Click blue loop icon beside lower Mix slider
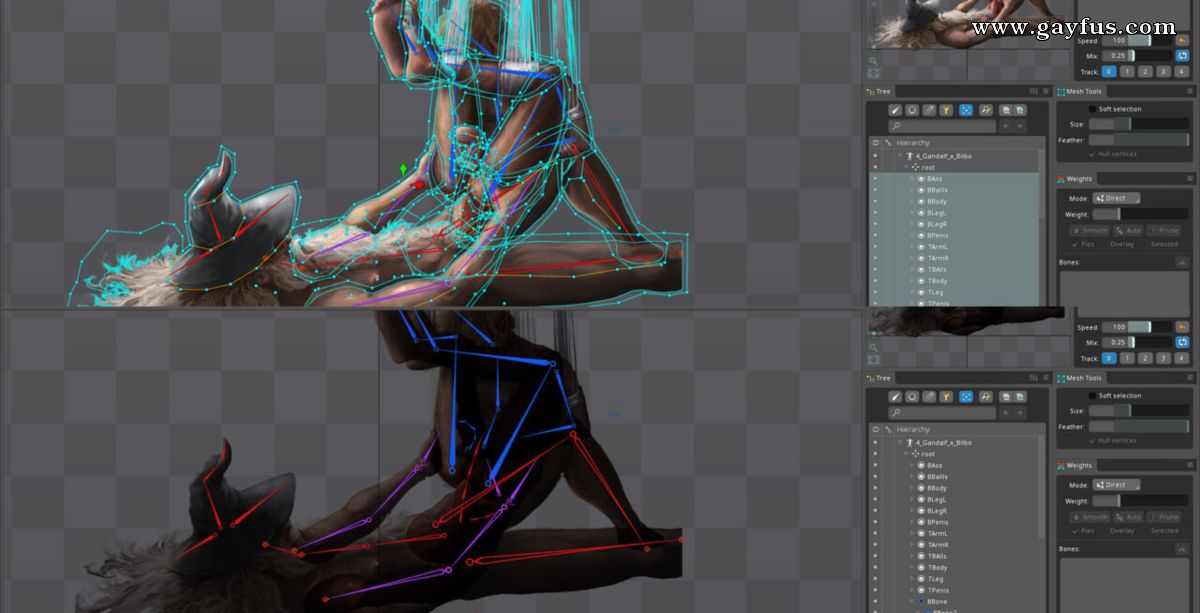Screen dimensions: 1200x613 (x=1182, y=342)
